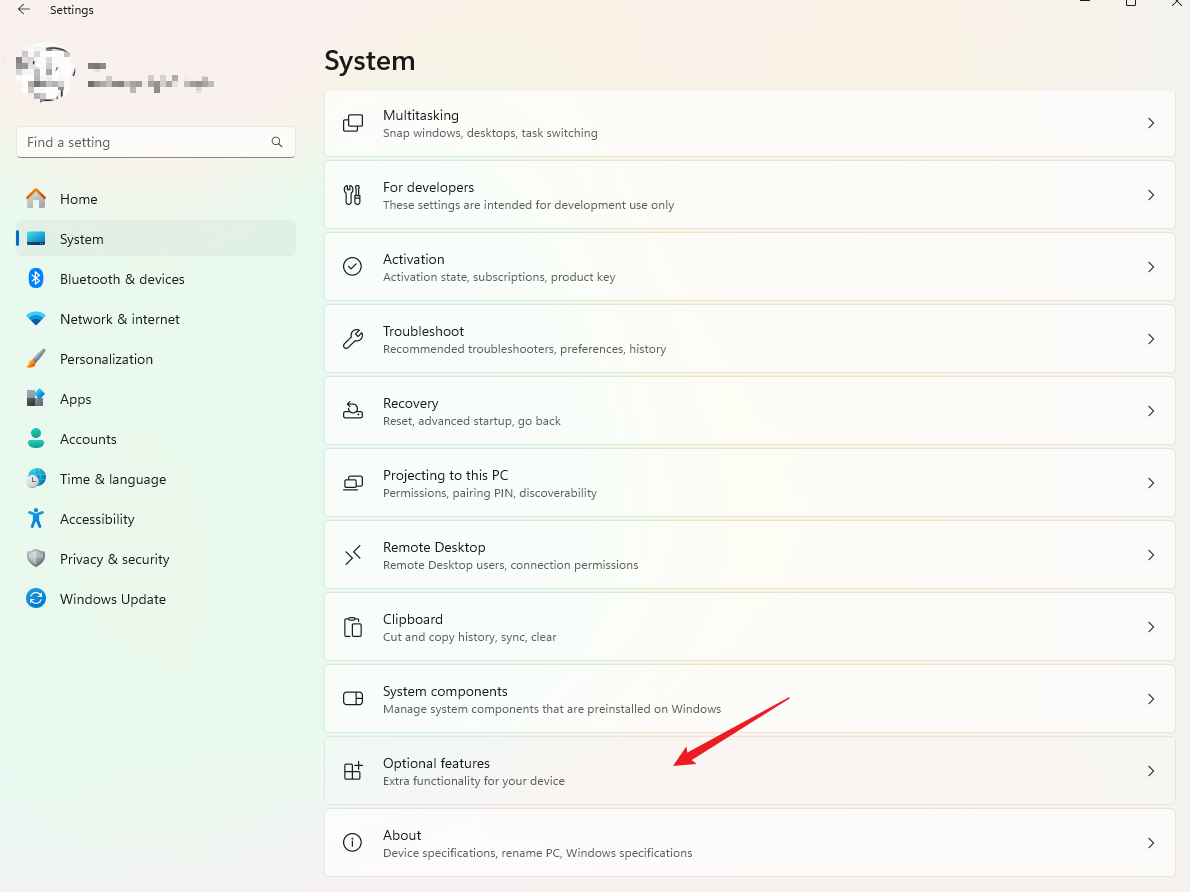Open the Remote Desktop title

coord(434,547)
